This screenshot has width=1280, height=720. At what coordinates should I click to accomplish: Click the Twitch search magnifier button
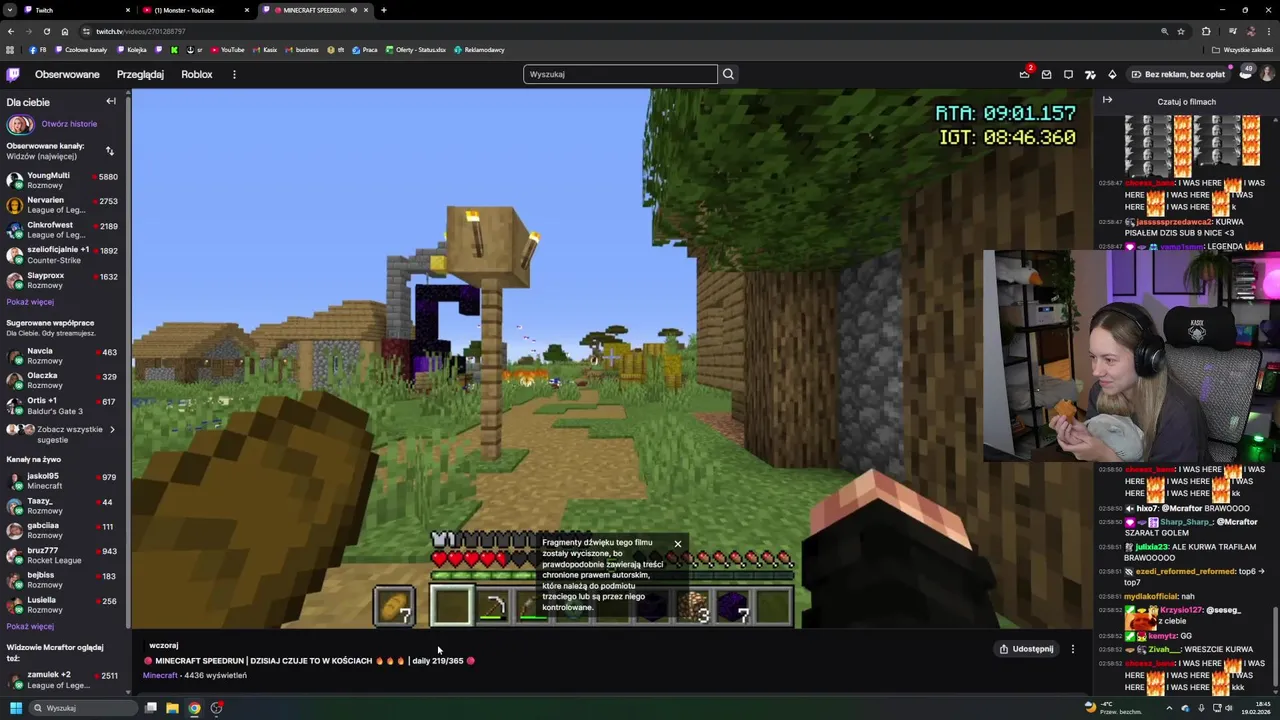[x=728, y=74]
